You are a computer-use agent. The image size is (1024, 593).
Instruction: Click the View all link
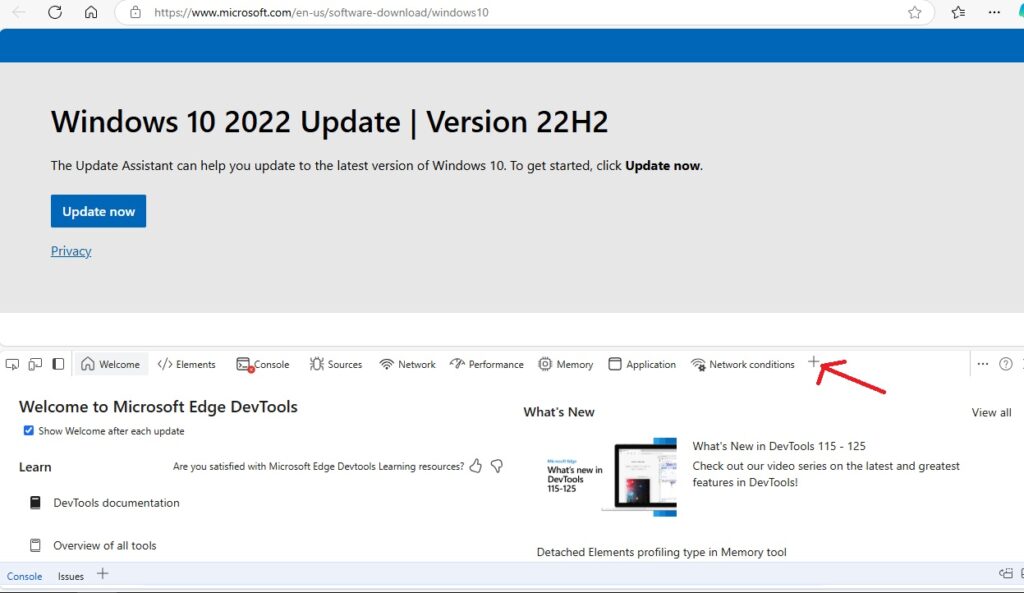pos(991,412)
